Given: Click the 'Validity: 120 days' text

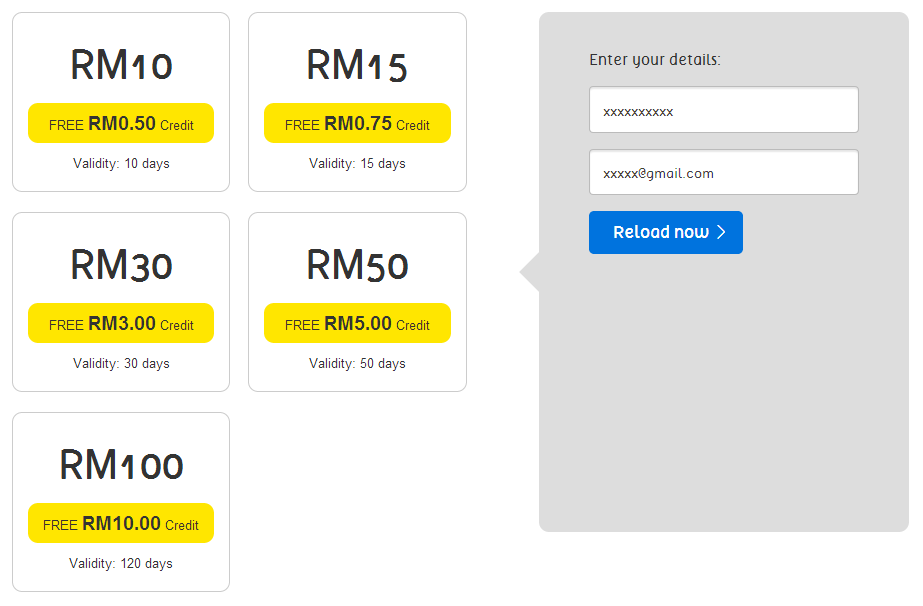Looking at the screenshot, I should 121,563.
